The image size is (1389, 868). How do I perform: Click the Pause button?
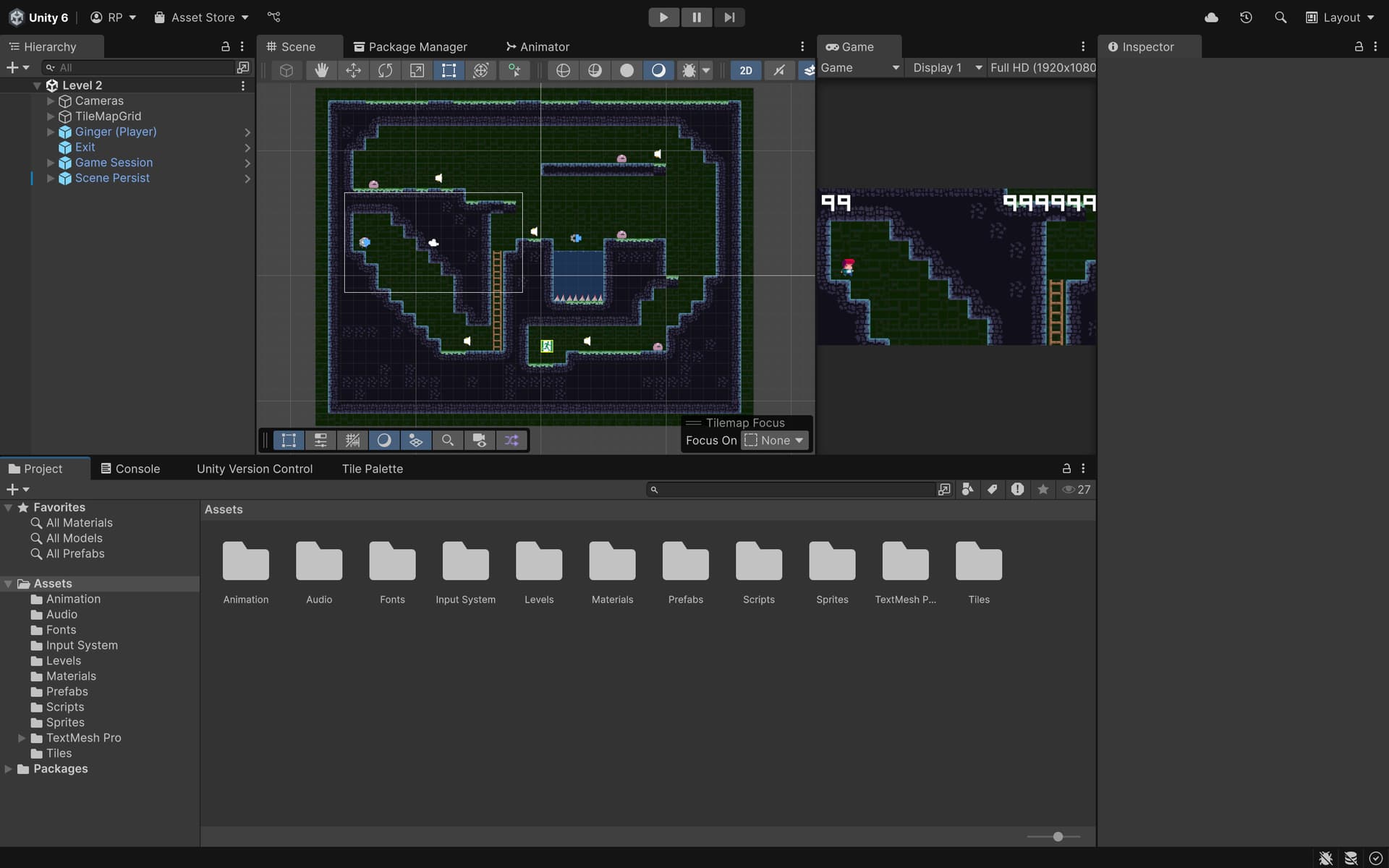click(x=696, y=17)
